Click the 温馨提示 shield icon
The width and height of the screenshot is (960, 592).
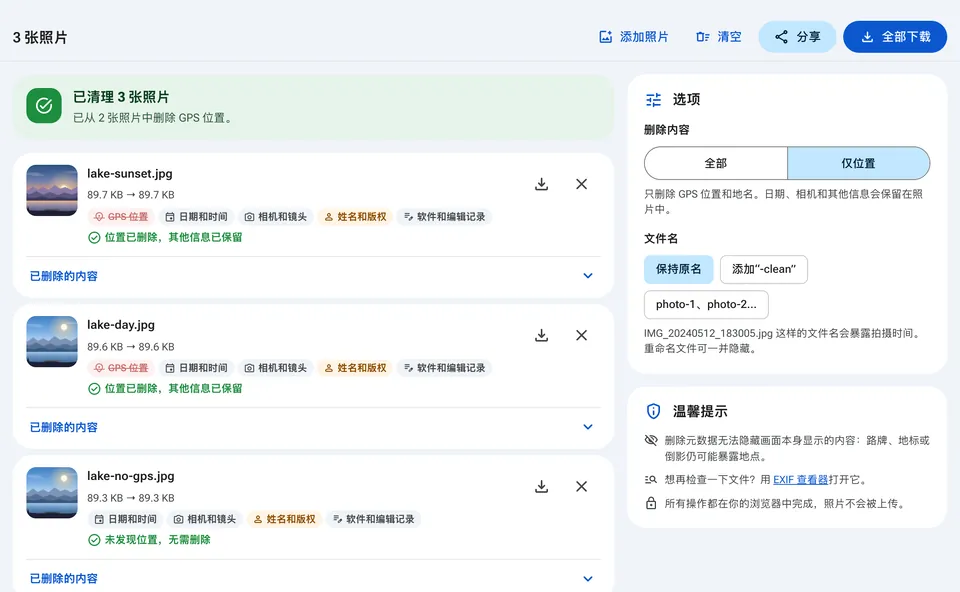(654, 411)
